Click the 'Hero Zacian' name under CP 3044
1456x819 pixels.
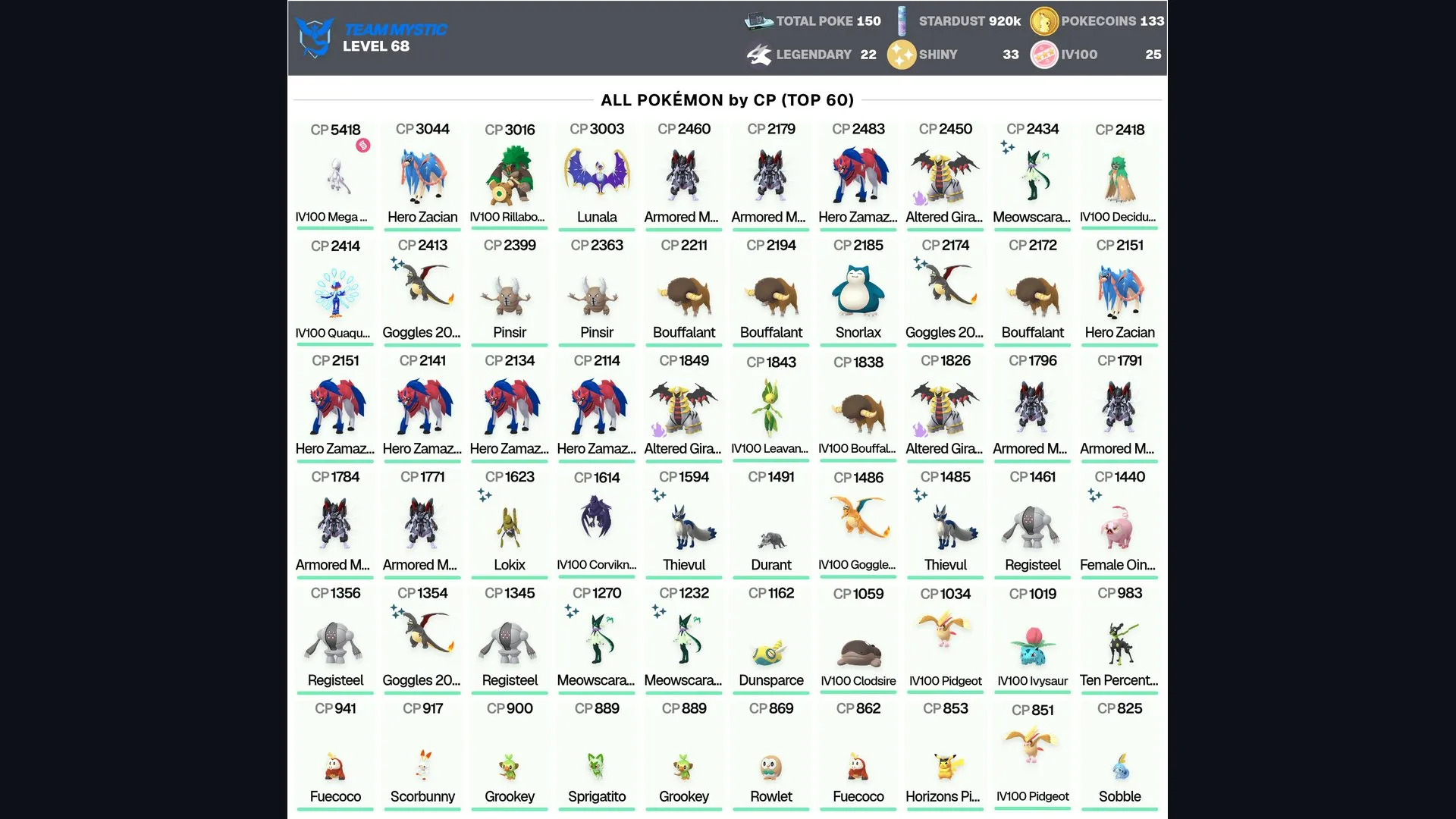pos(422,217)
